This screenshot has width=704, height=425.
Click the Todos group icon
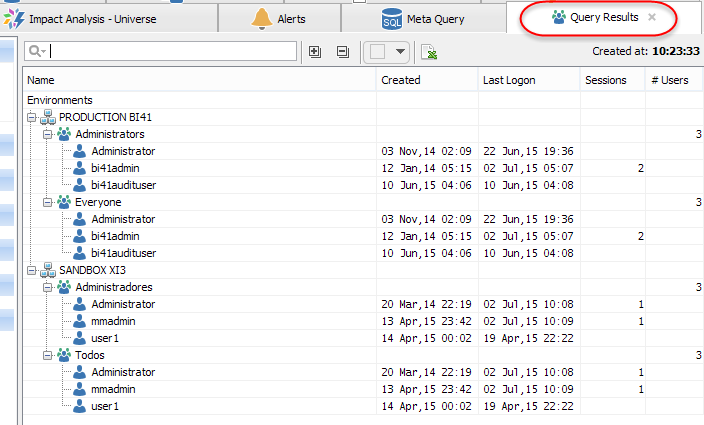coord(64,355)
